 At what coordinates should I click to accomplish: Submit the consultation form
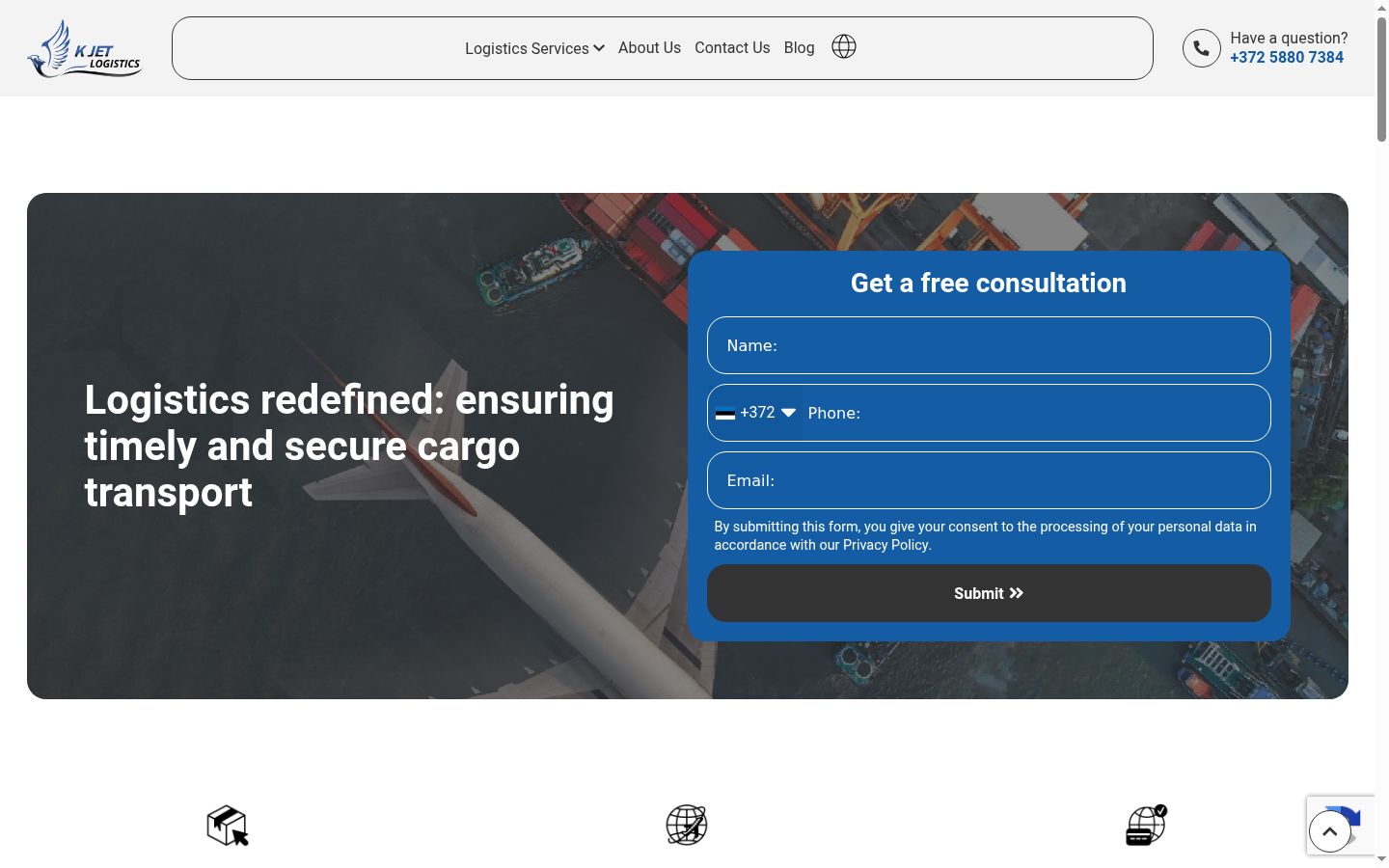click(989, 593)
